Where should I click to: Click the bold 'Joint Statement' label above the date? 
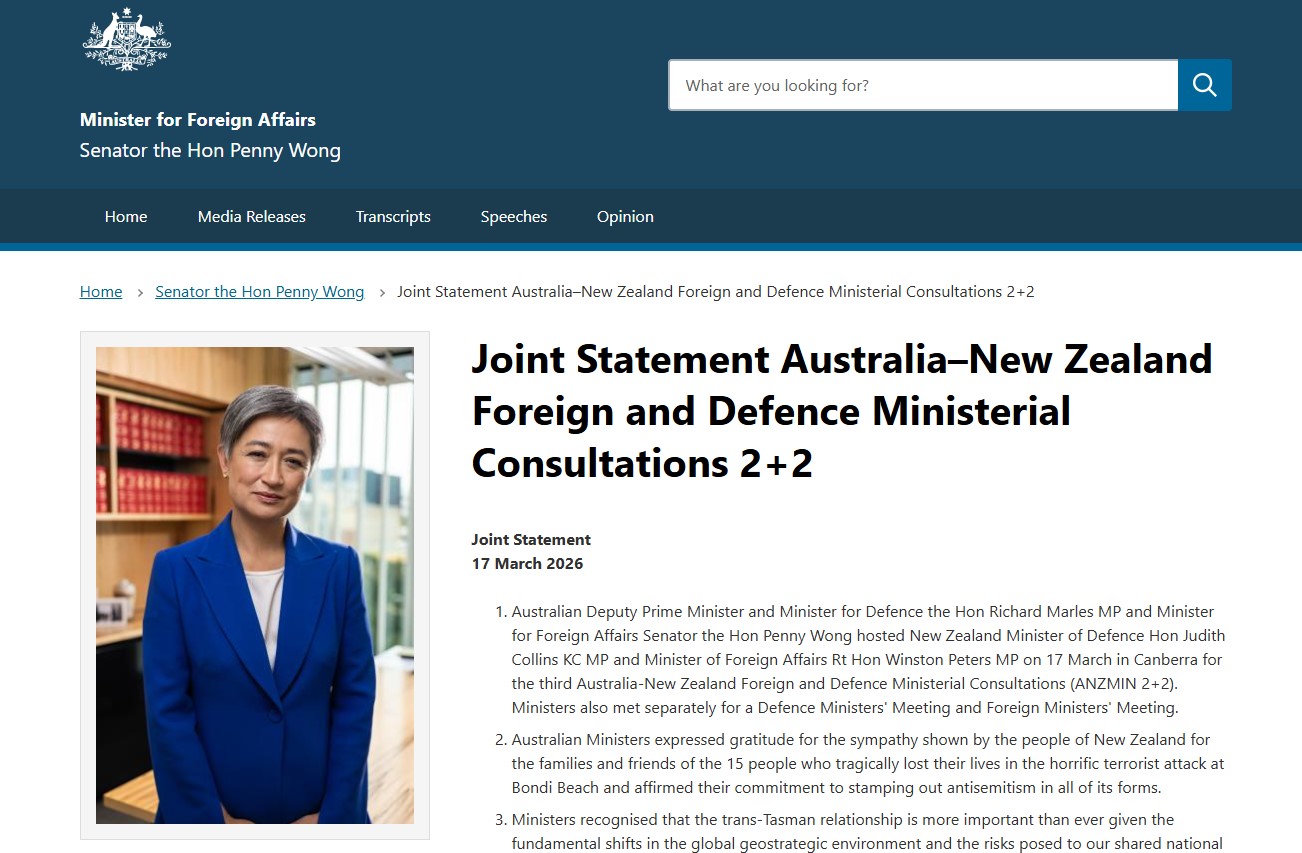[531, 540]
